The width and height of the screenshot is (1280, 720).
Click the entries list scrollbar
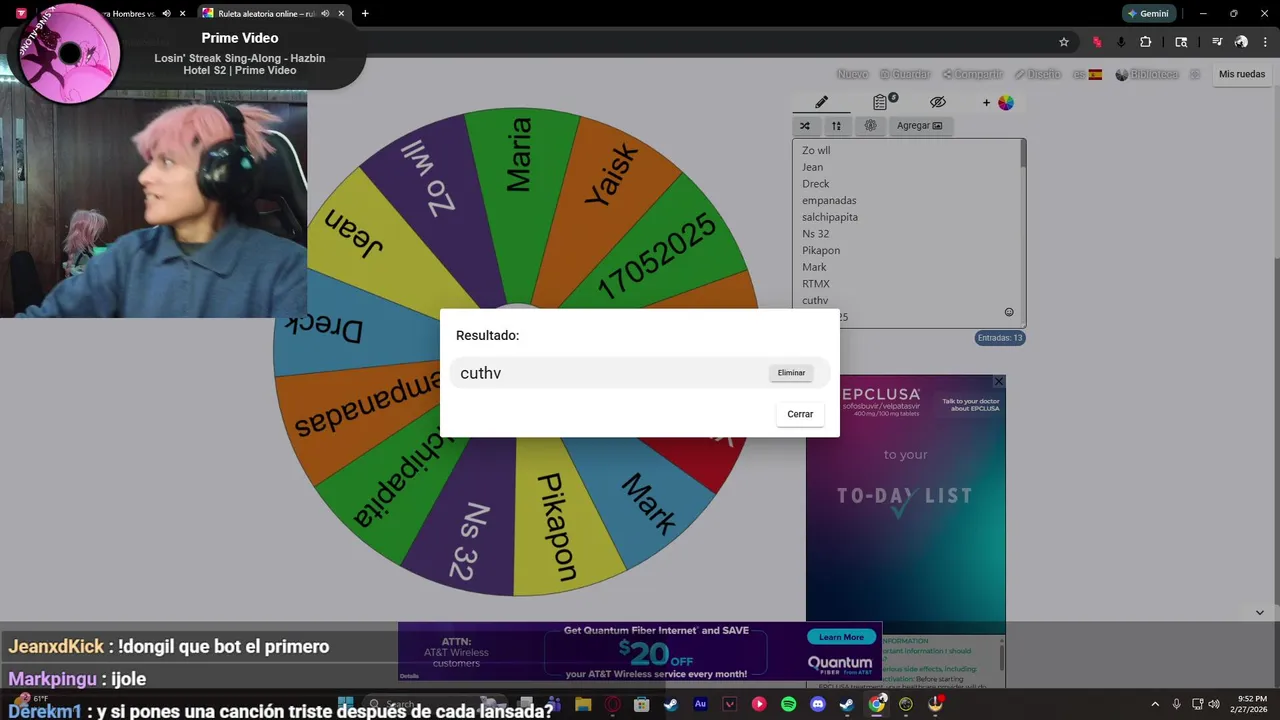[1023, 153]
